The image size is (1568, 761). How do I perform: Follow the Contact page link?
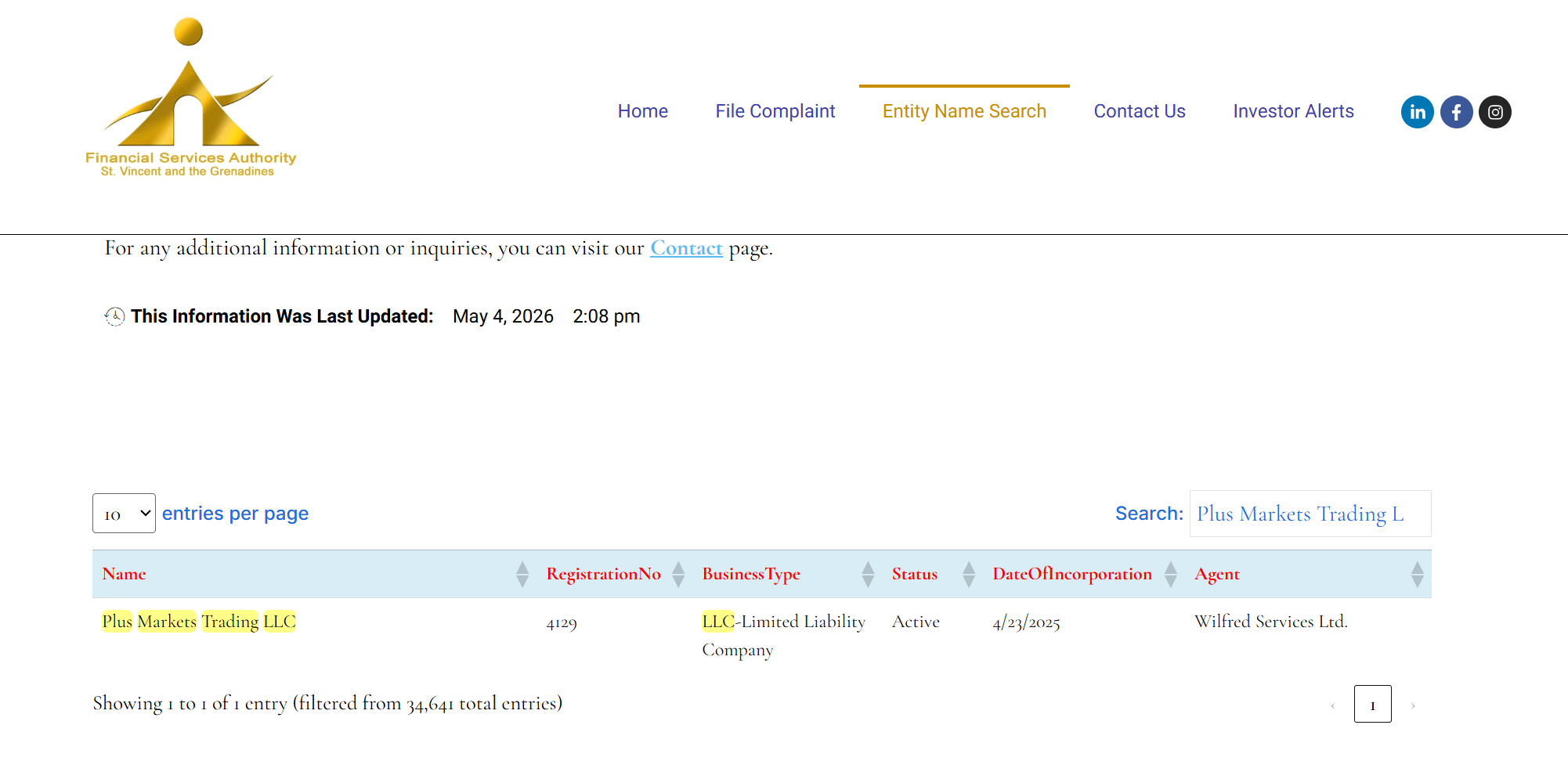click(686, 248)
